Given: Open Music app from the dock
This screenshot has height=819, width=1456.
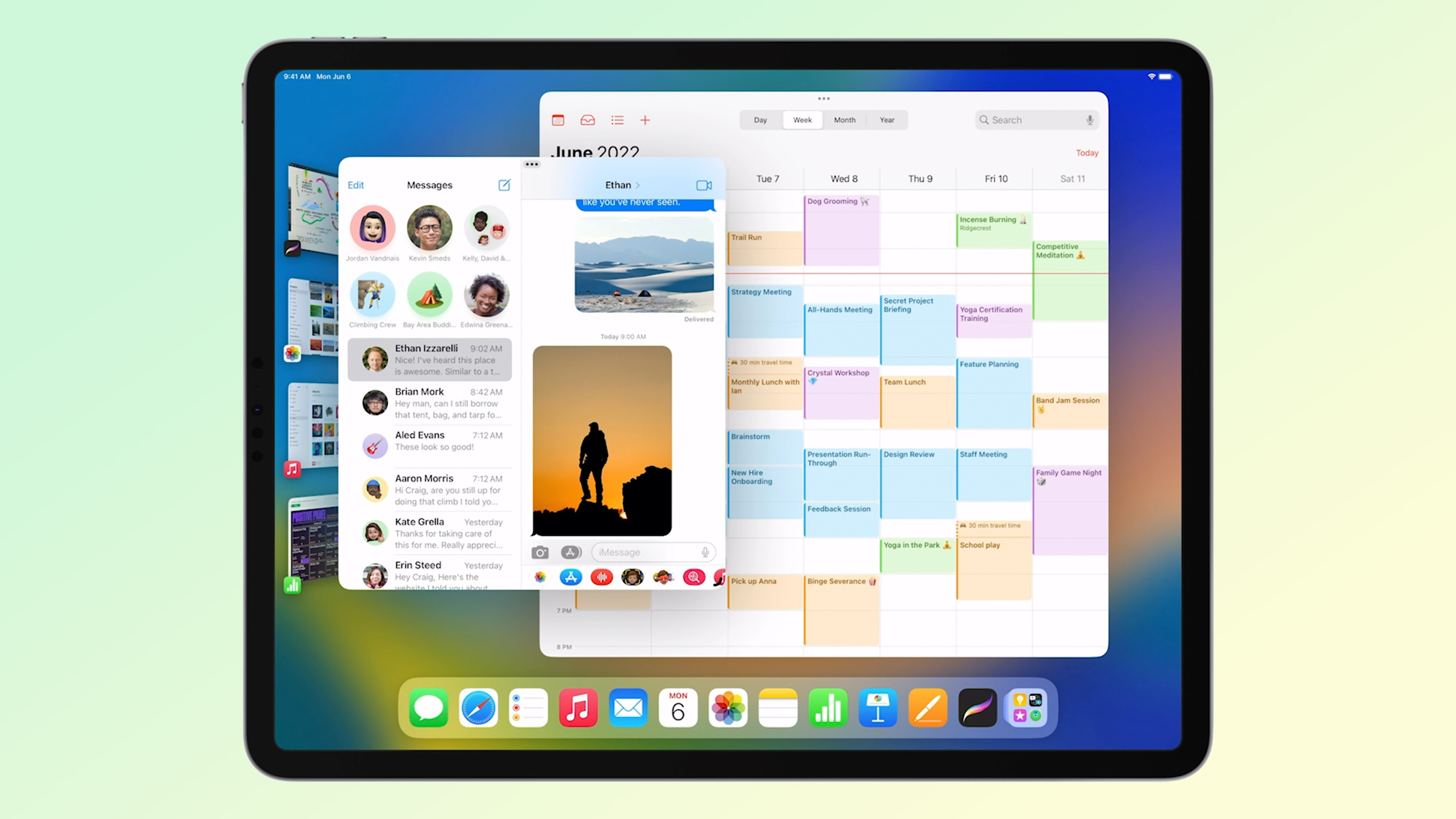Looking at the screenshot, I should (579, 710).
